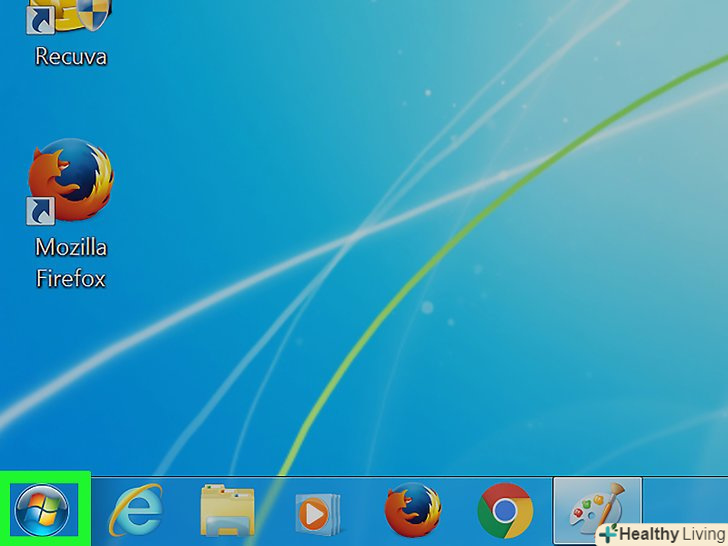Click the "Recuva" shortcut label
This screenshot has height=546, width=728.
pyautogui.click(x=71, y=57)
